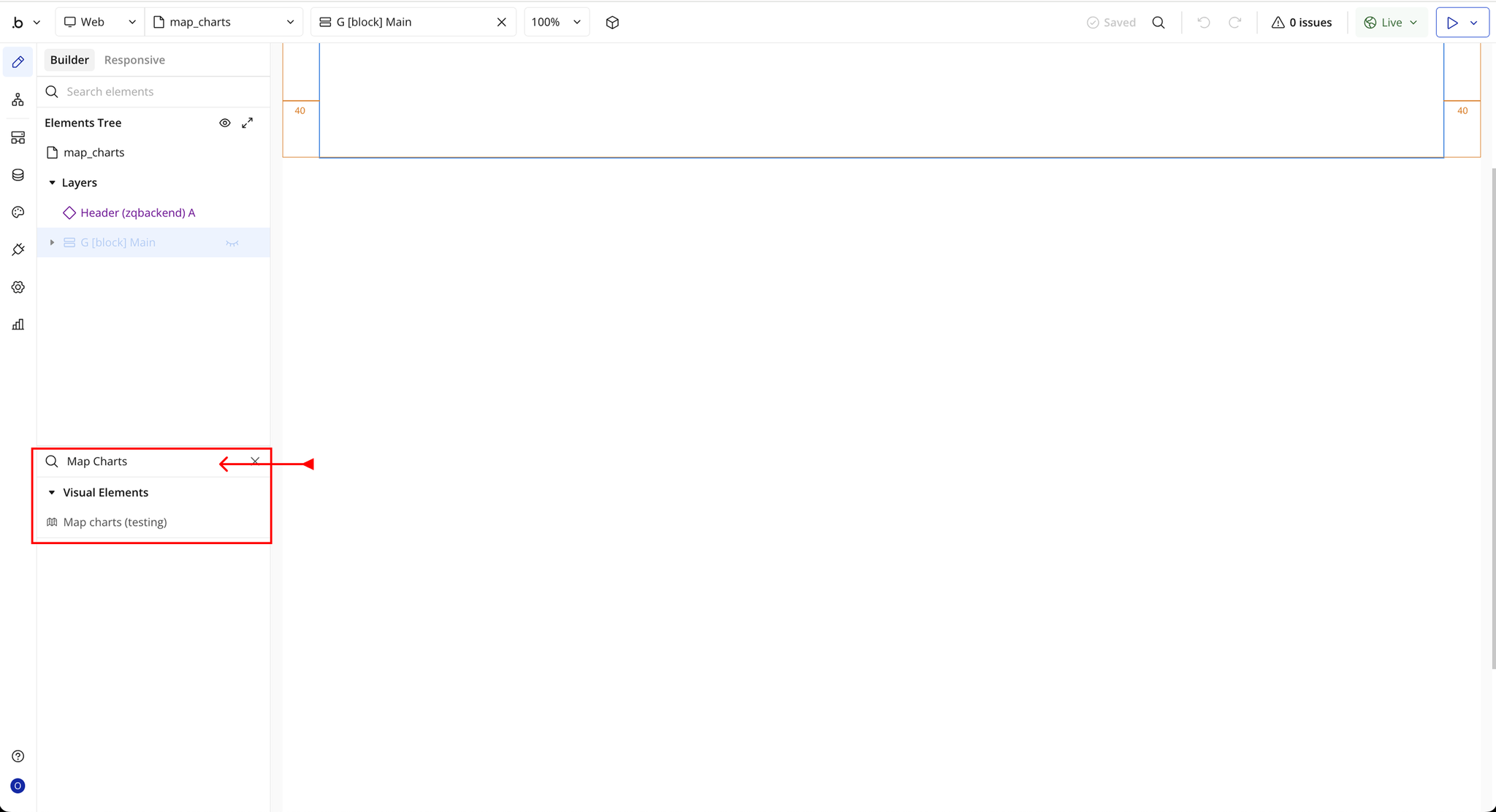Switch to the Responsive tab
Screen dimensions: 1496x812
[134, 60]
